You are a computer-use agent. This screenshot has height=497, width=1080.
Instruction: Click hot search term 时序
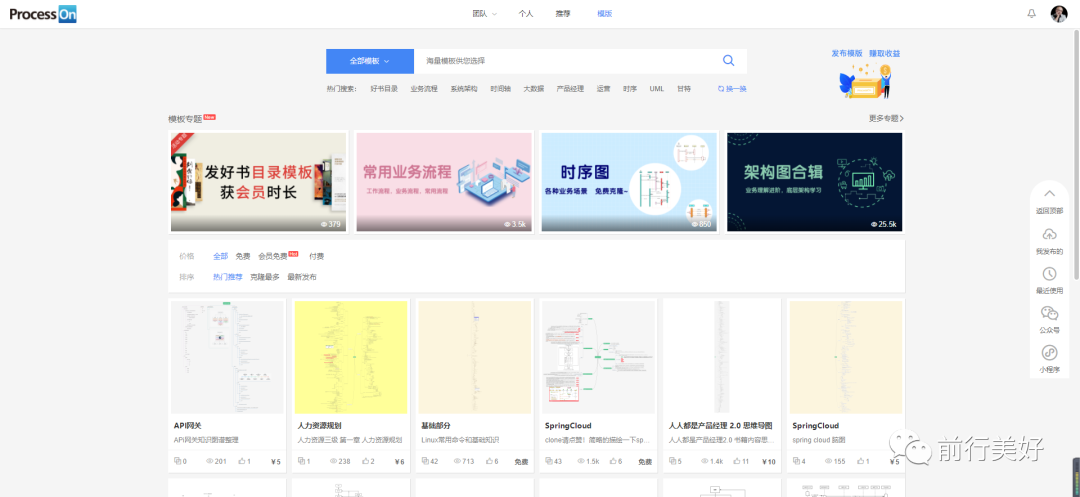[630, 89]
